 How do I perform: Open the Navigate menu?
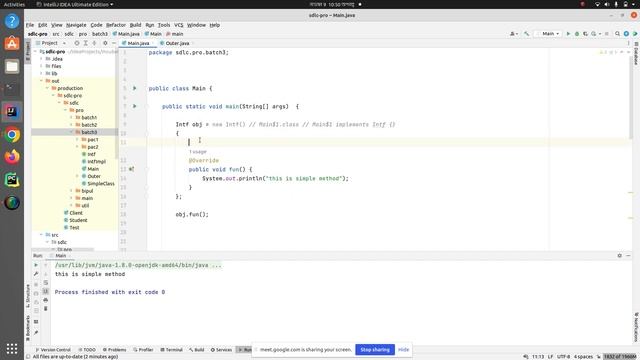(76, 25)
